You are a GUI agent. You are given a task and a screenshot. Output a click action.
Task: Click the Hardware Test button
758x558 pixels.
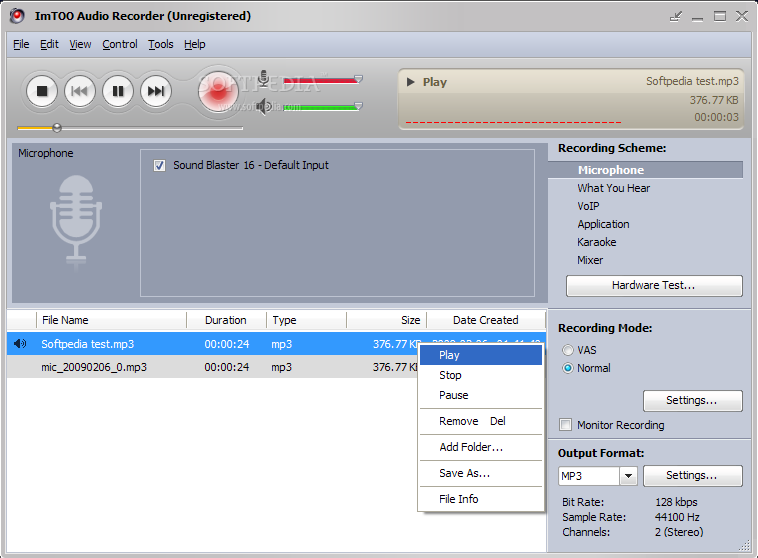[654, 285]
